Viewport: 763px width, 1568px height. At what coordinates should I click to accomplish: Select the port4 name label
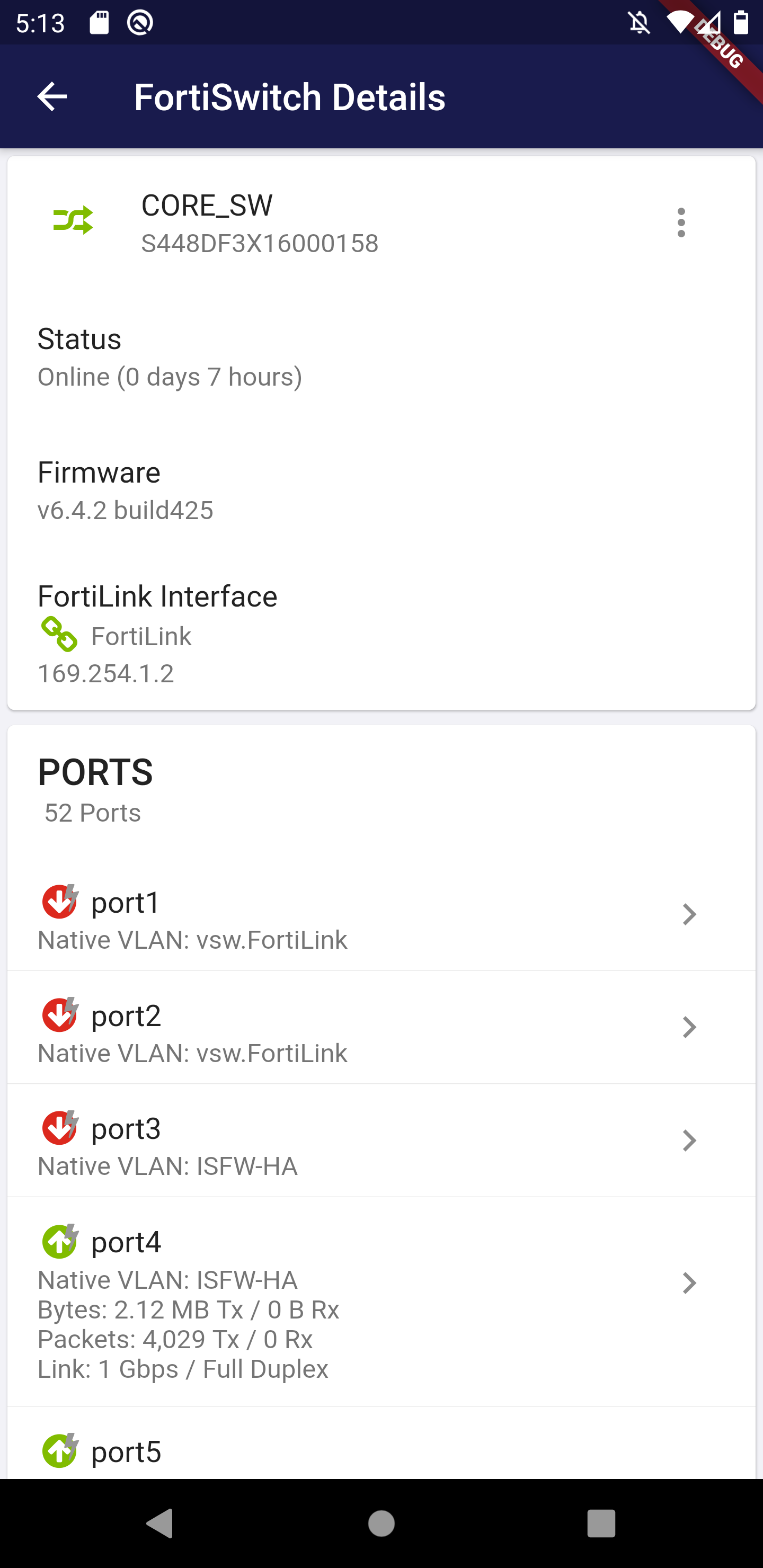click(126, 1242)
